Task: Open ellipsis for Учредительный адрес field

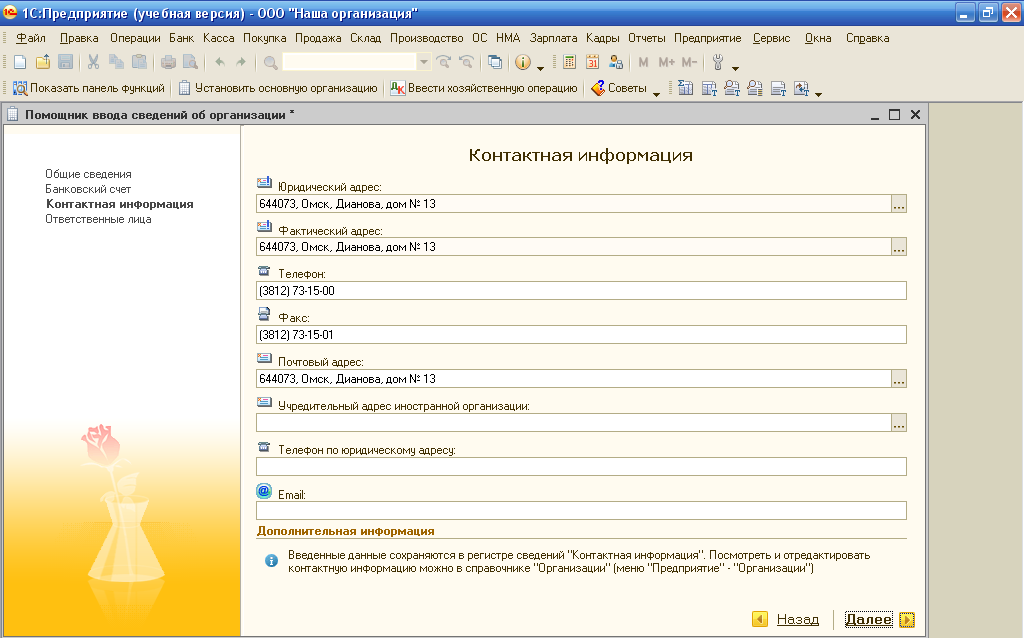Action: pyautogui.click(x=899, y=423)
